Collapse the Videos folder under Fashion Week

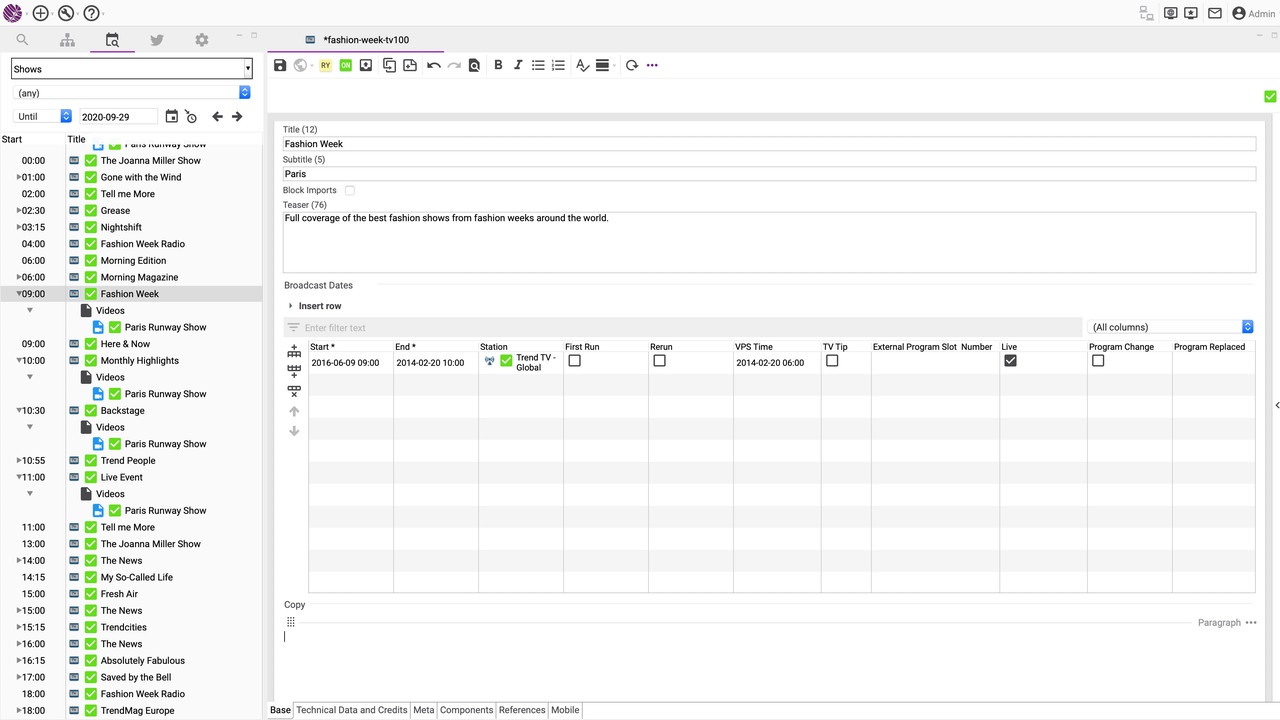tap(30, 310)
